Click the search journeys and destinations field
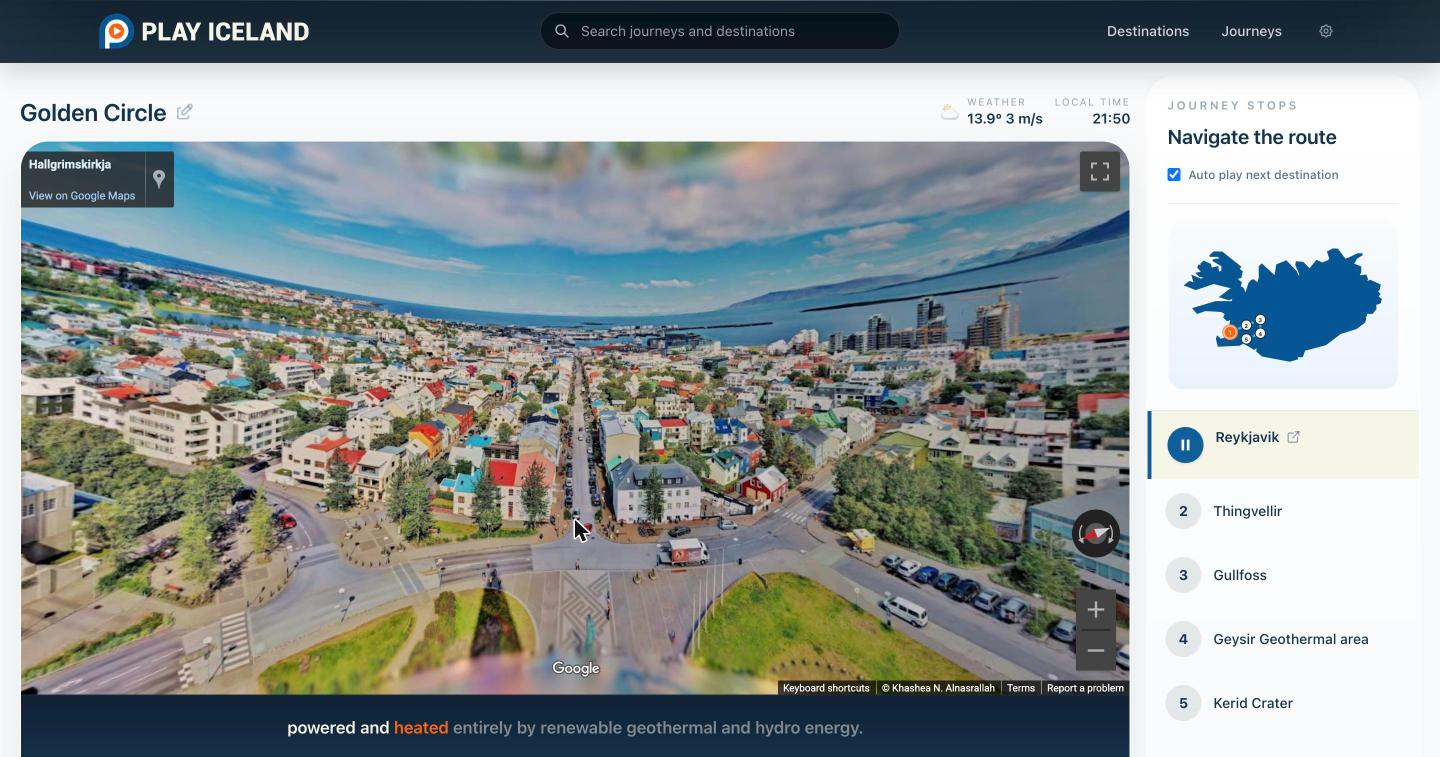Image resolution: width=1440 pixels, height=757 pixels. tap(720, 31)
